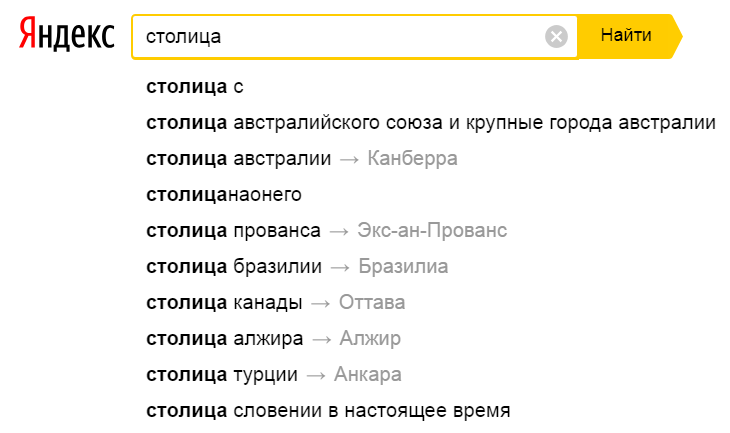The image size is (730, 433).
Task: Click the Анкара answer text
Action: (368, 374)
